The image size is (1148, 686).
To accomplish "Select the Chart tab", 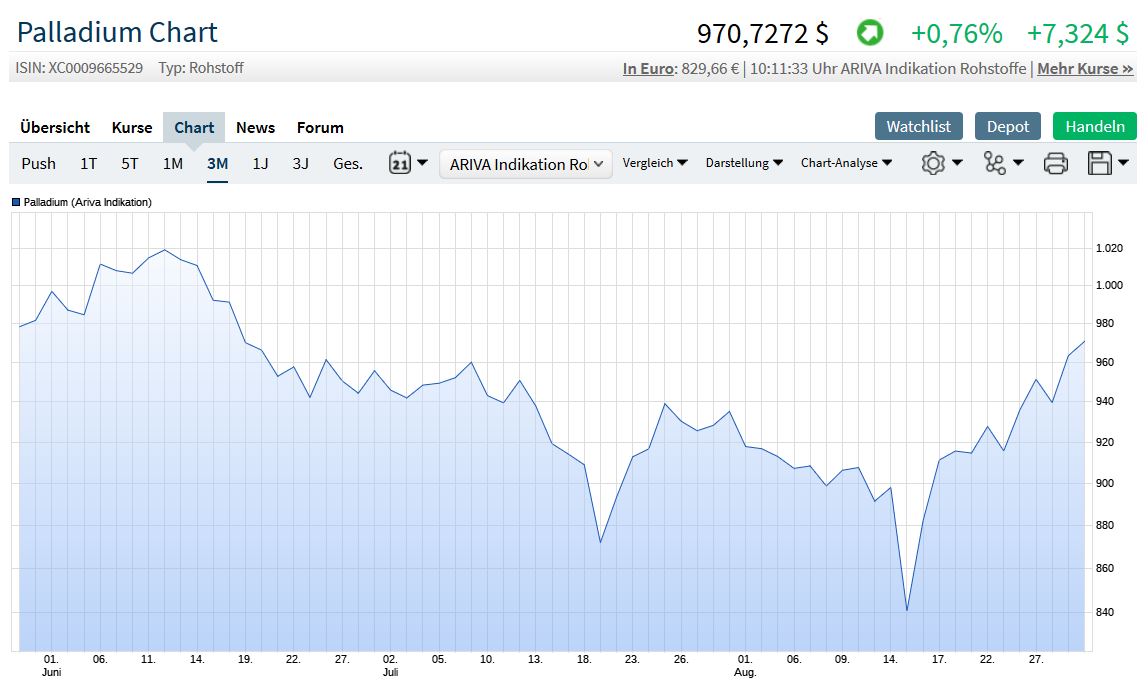I will click(194, 127).
